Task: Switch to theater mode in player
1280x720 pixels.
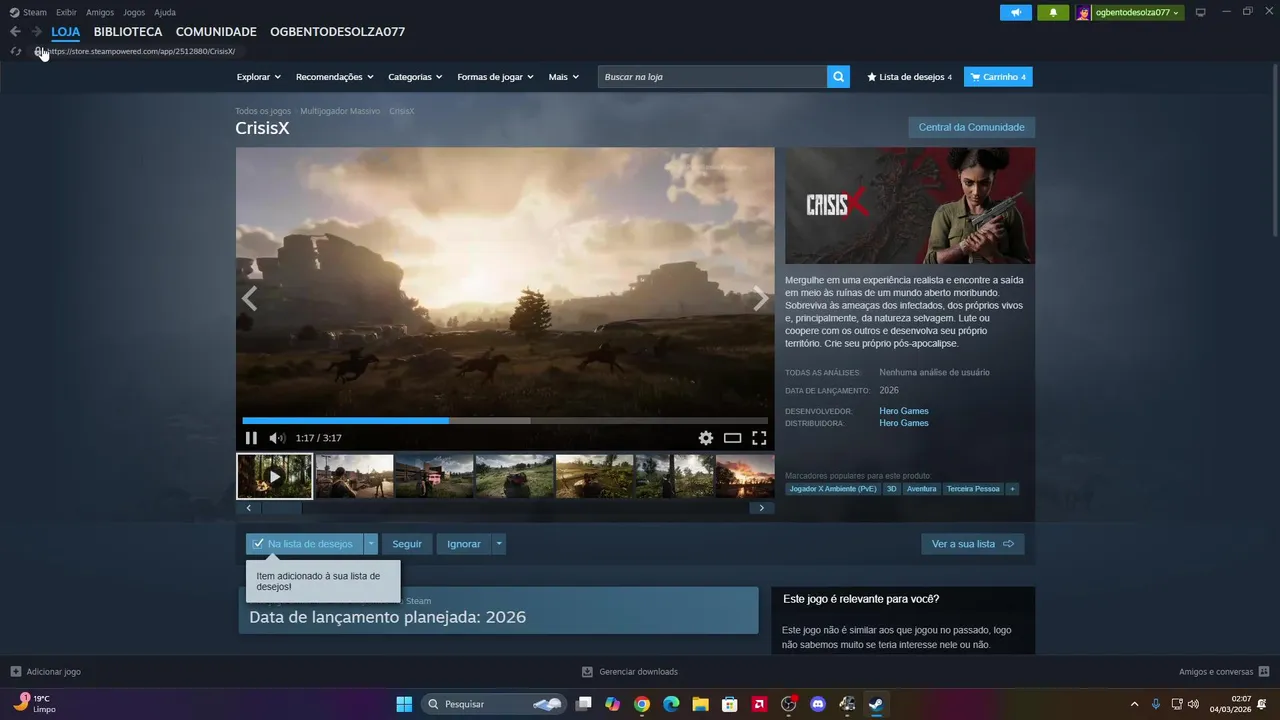Action: (x=732, y=438)
